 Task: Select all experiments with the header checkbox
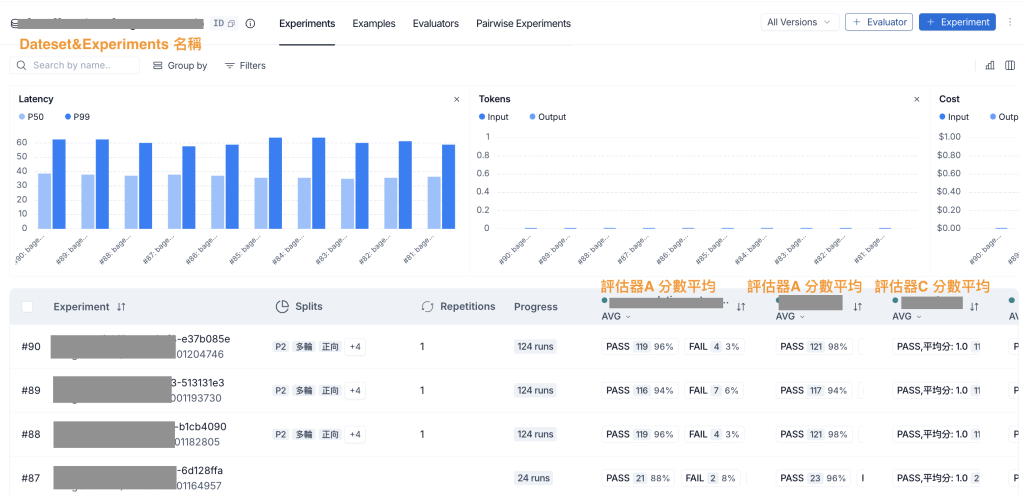click(x=27, y=307)
